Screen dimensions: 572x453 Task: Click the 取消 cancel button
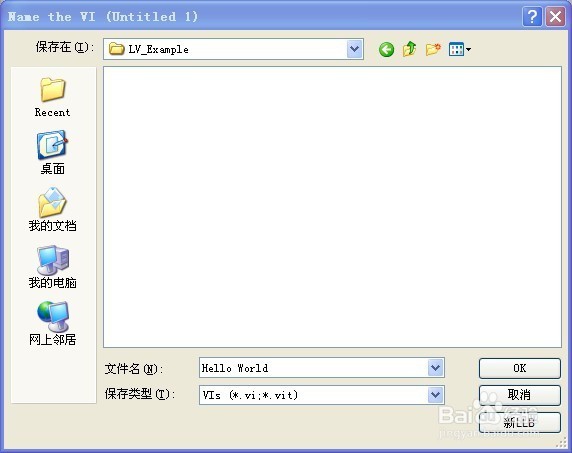(519, 395)
